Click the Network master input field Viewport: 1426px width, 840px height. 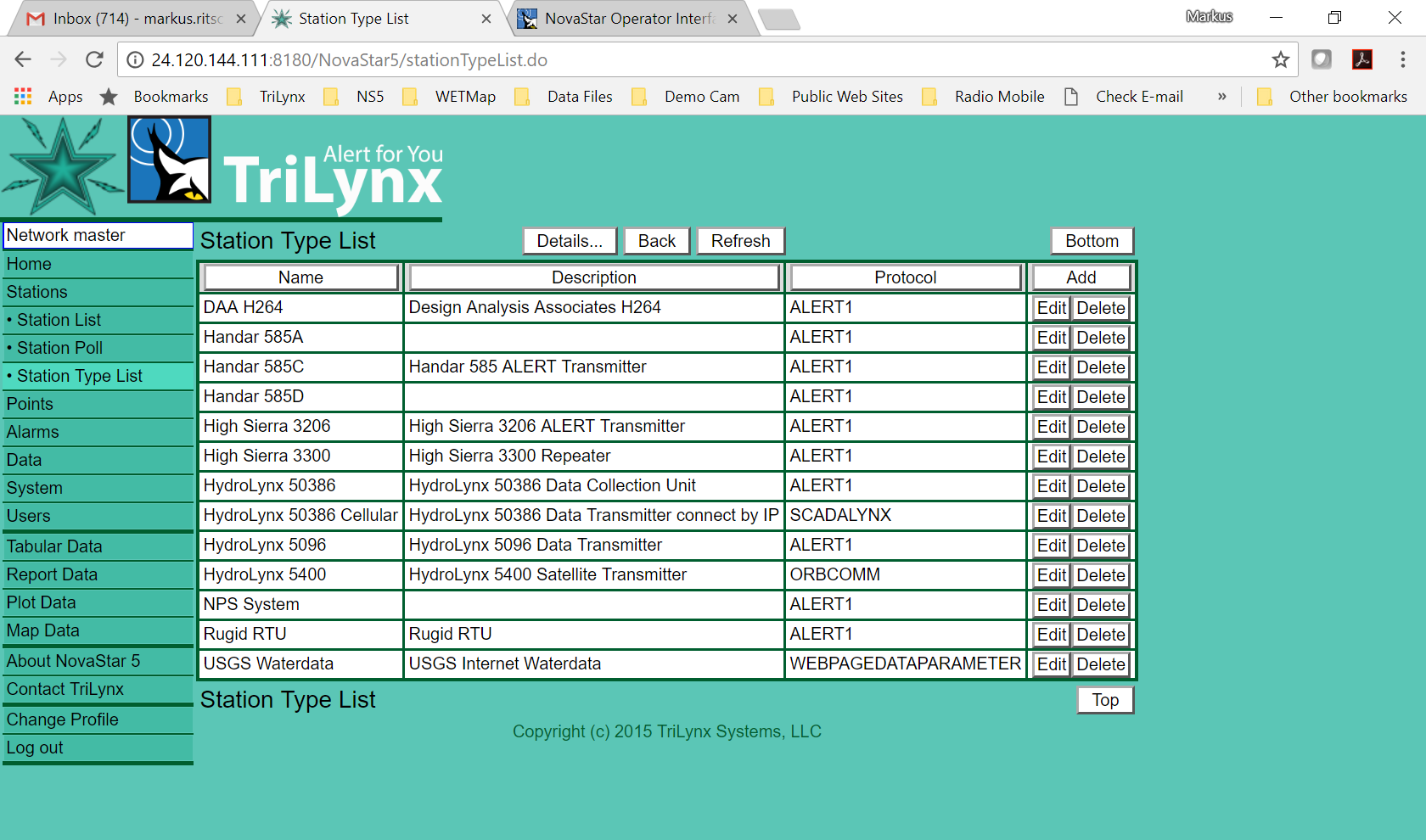[x=98, y=235]
